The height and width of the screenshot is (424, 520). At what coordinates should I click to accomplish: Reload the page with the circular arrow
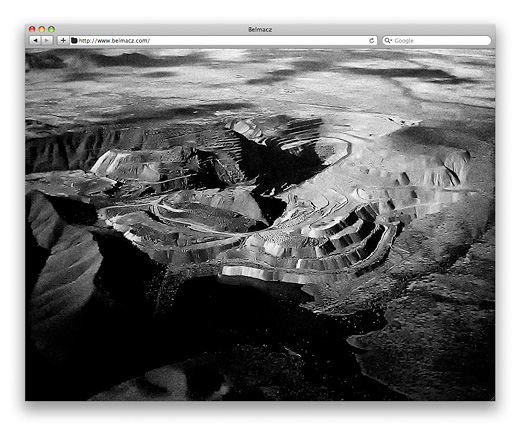371,40
